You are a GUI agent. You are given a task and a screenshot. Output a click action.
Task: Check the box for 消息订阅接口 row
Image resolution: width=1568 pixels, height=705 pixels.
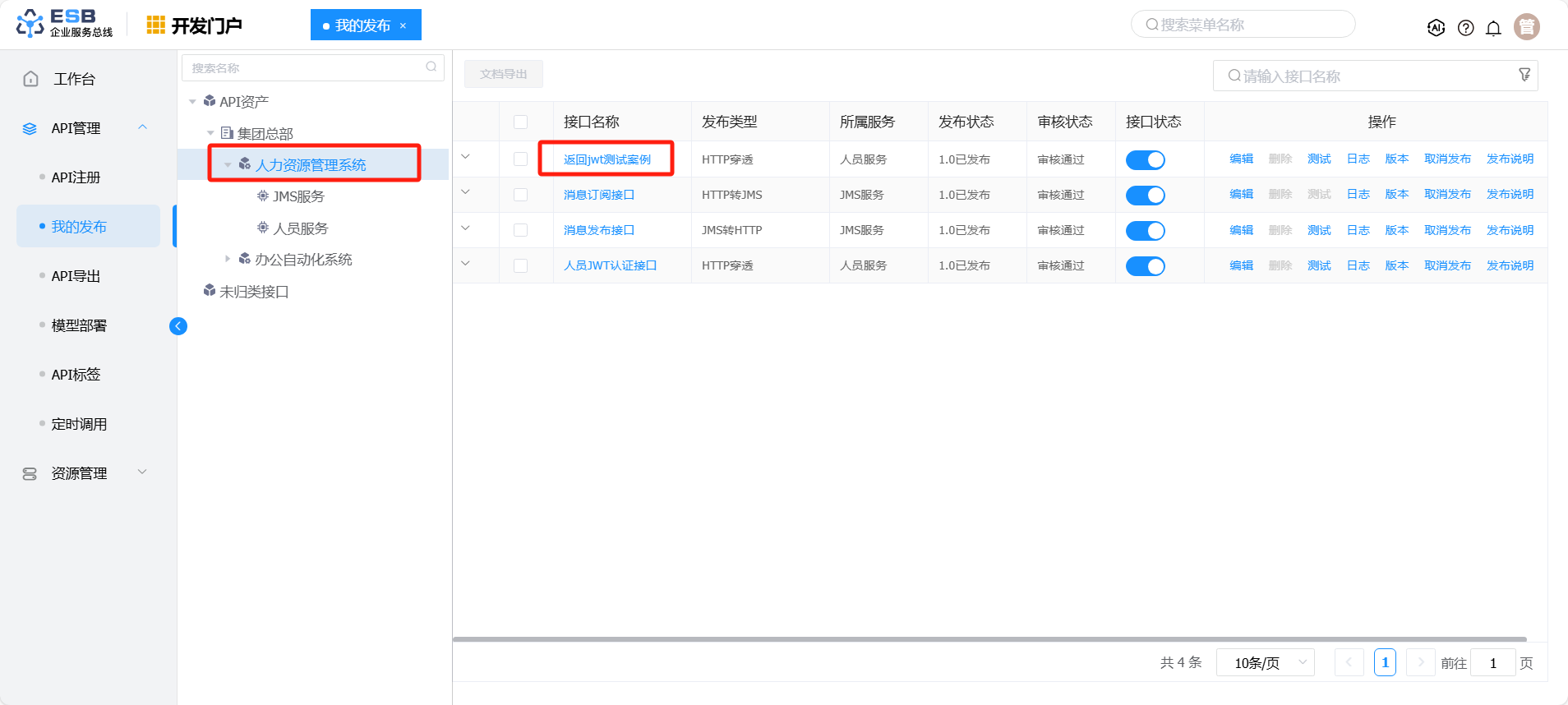point(520,195)
